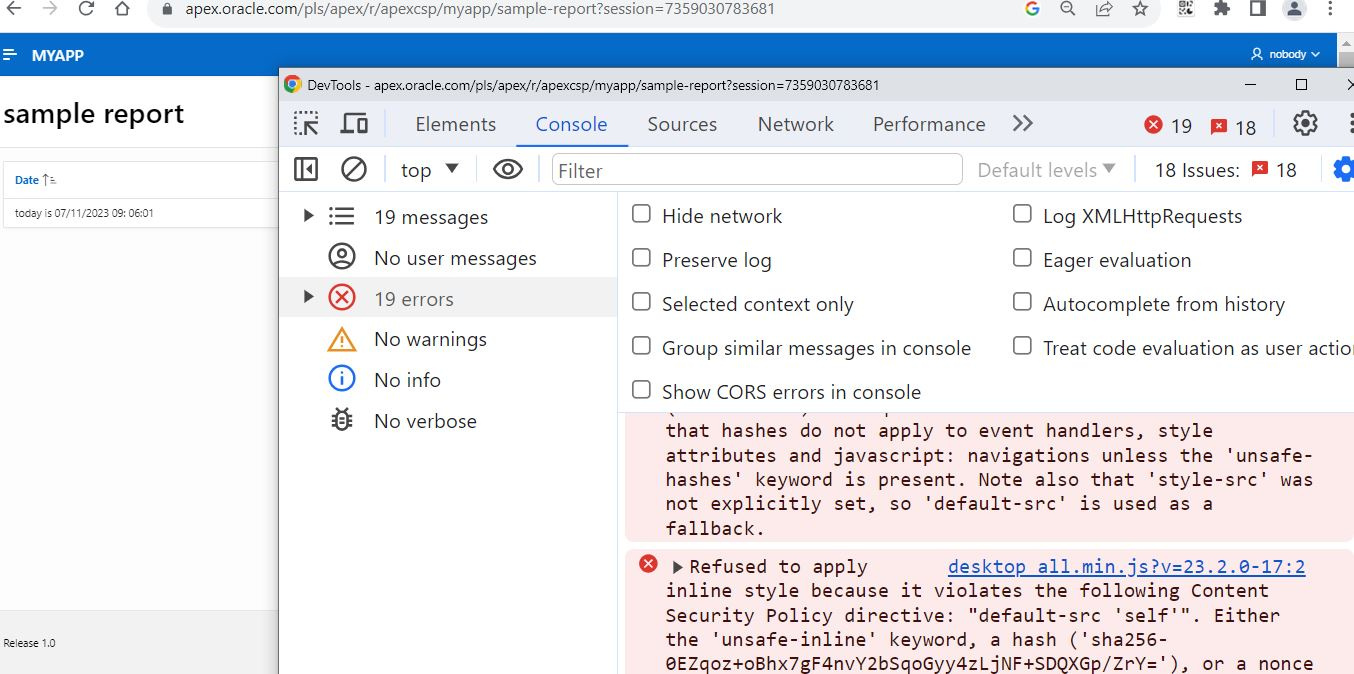Open the QR code extension icon

point(1187,9)
